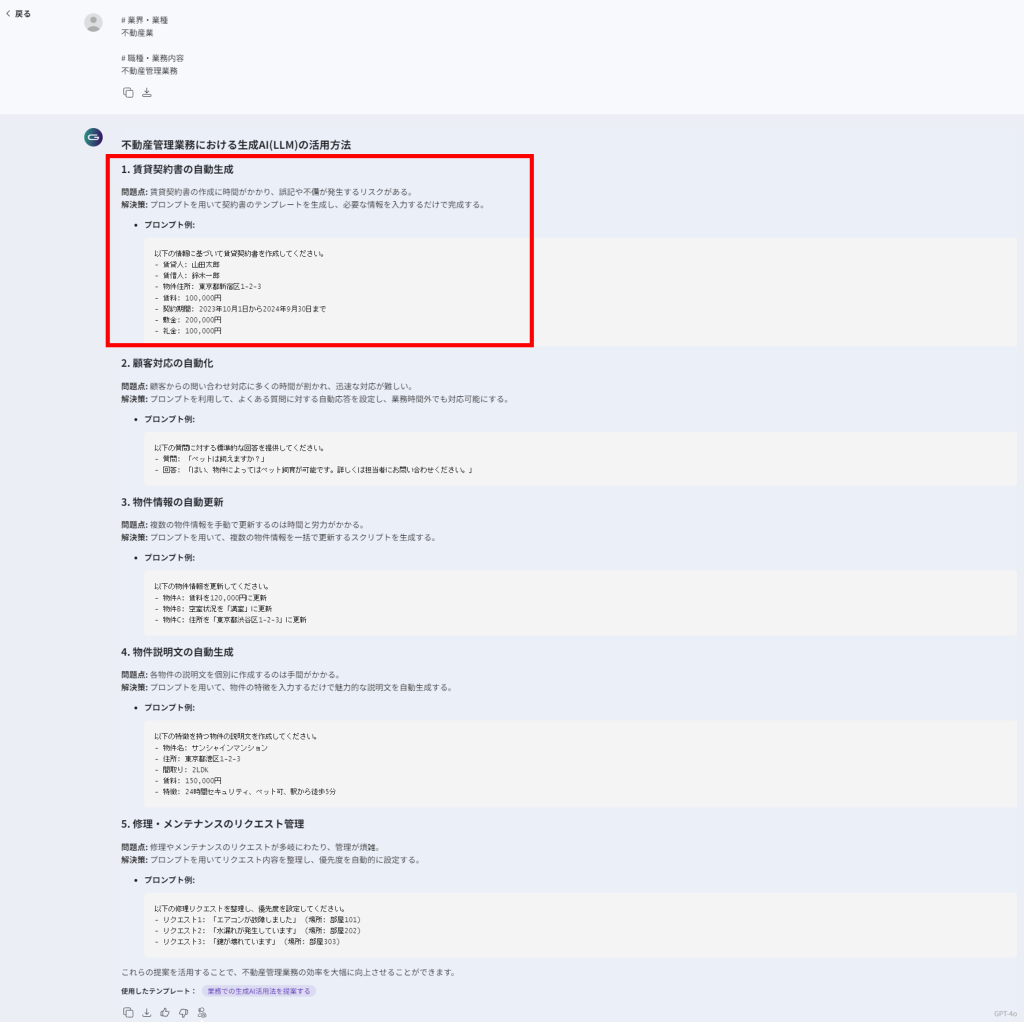This screenshot has height=1022, width=1024.
Task: Give the response a thumbs up
Action: [x=165, y=1012]
